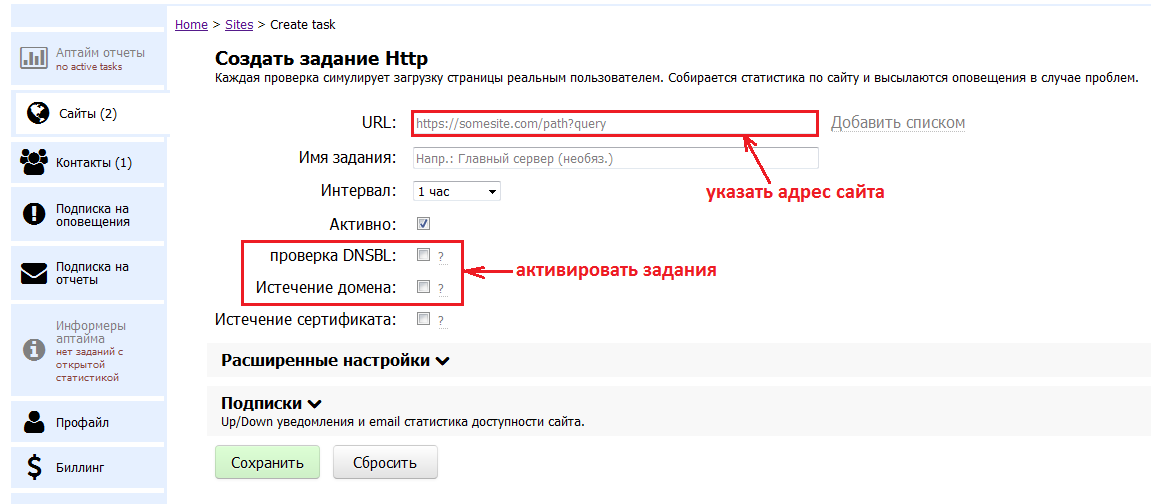This screenshot has height=504, width=1151.
Task: Follow the Sites breadcrumb link
Action: click(x=239, y=24)
